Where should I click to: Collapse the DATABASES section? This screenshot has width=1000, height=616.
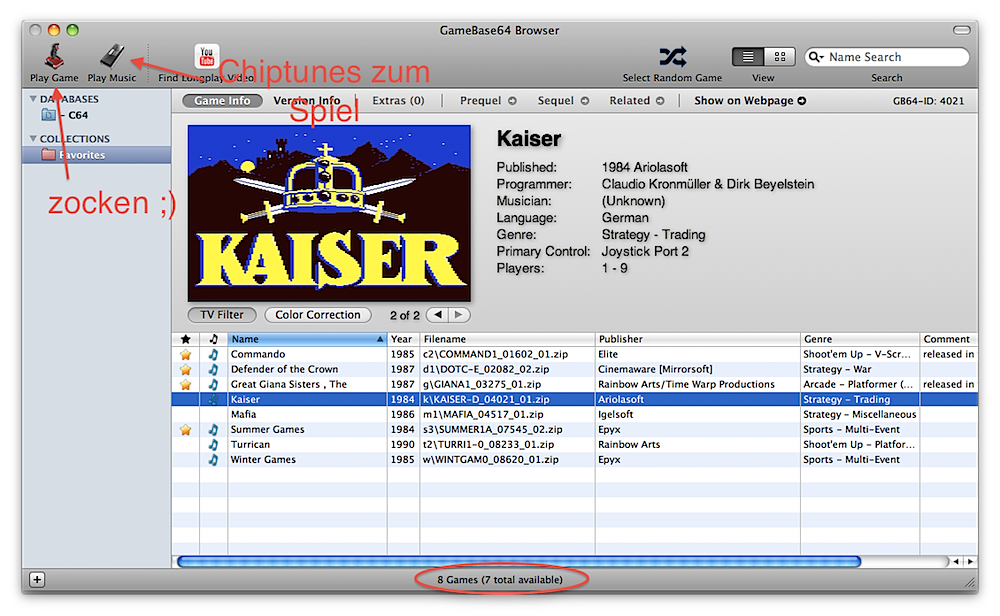click(x=33, y=99)
